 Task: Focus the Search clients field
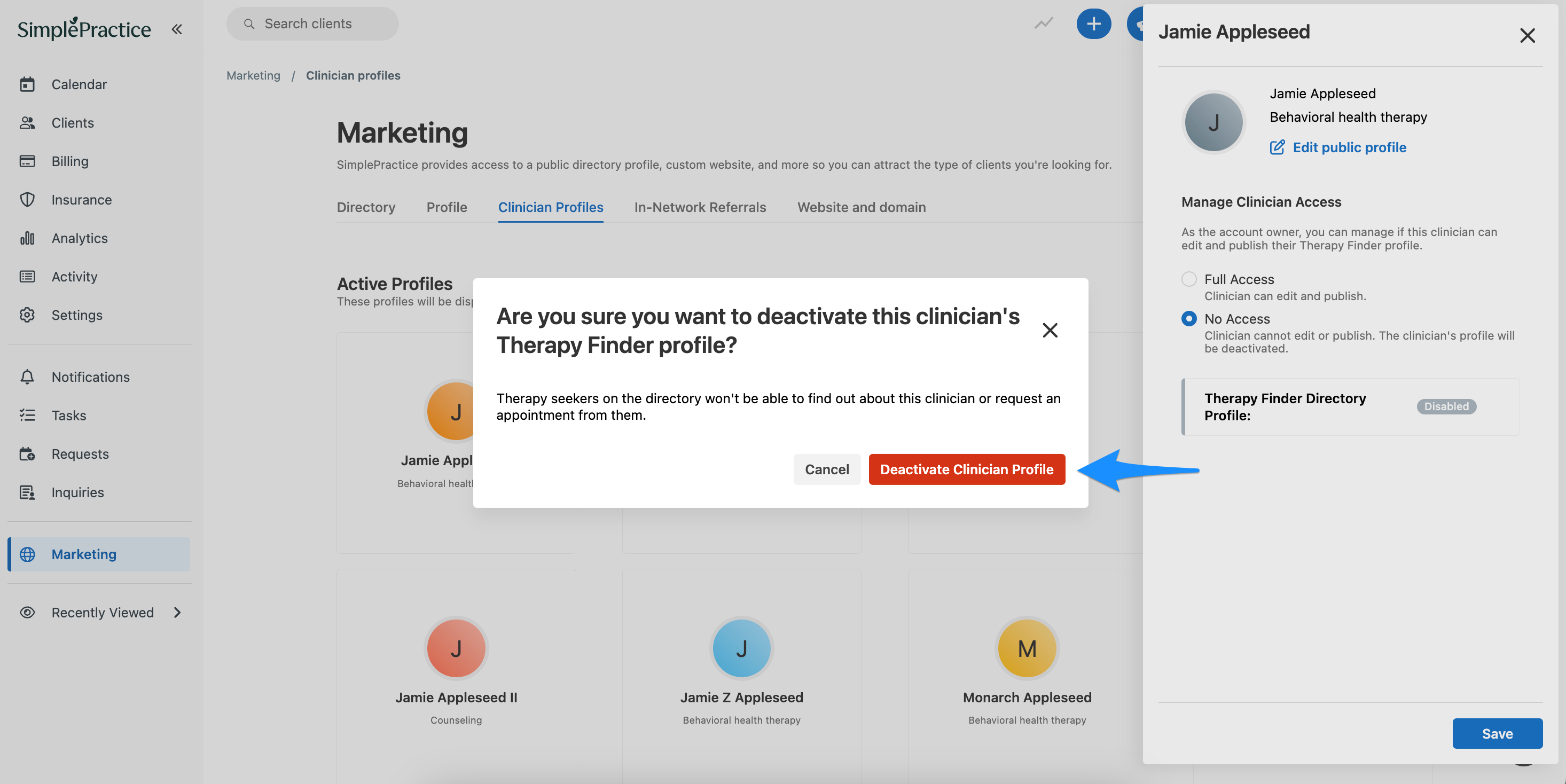click(x=312, y=23)
